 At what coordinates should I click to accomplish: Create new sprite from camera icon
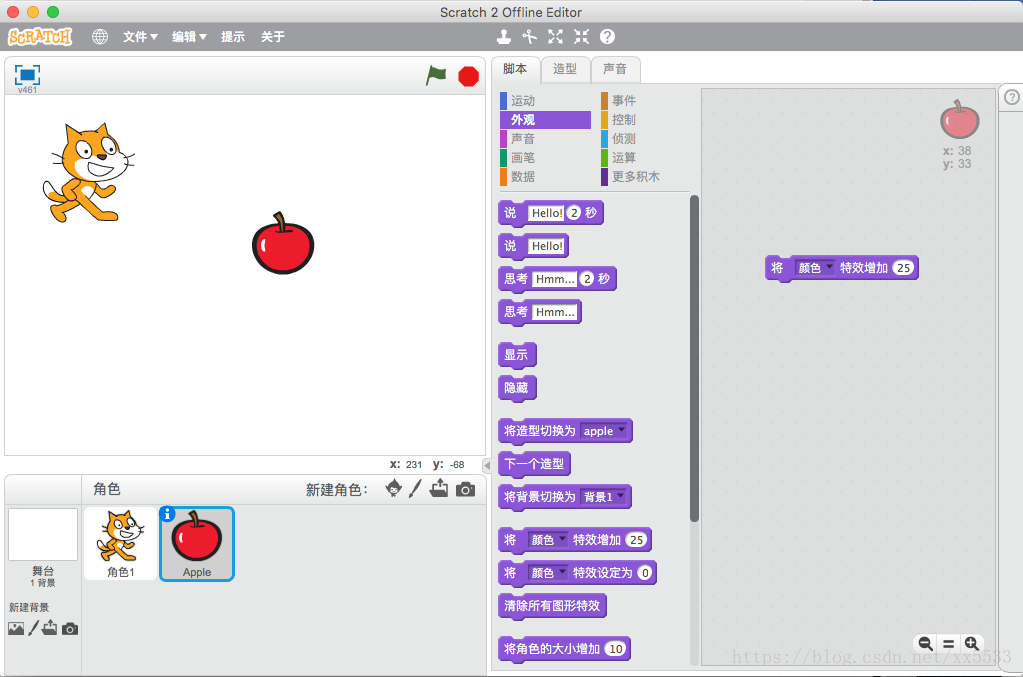pos(465,489)
